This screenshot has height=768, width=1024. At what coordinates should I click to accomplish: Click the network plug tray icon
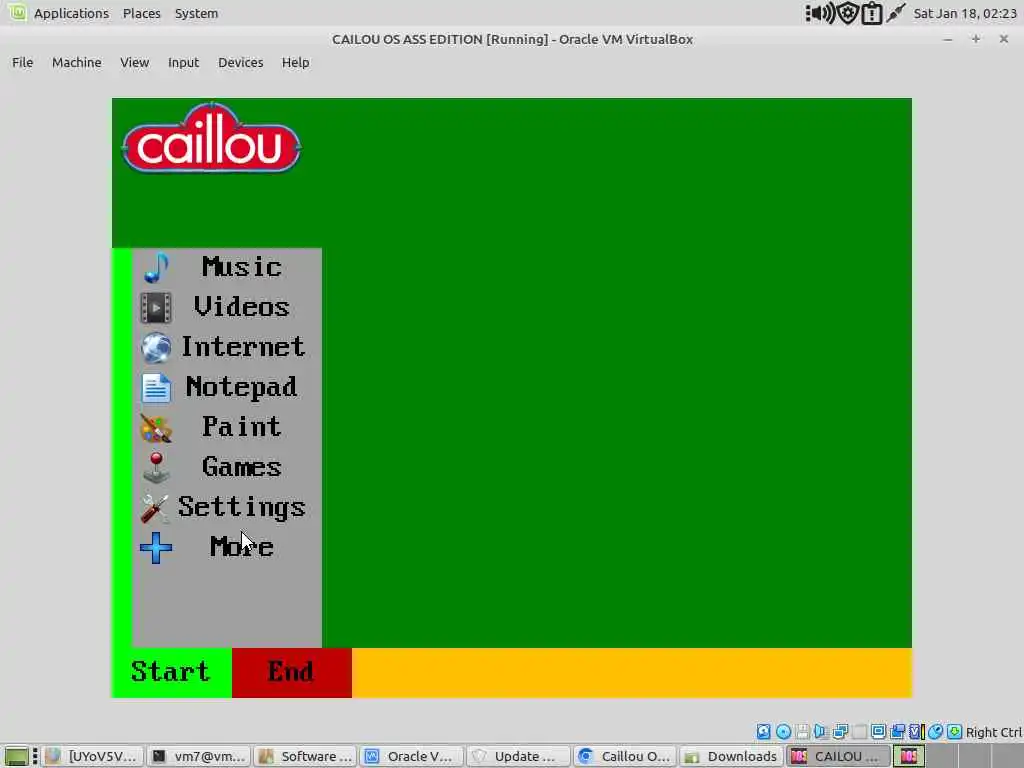896,12
